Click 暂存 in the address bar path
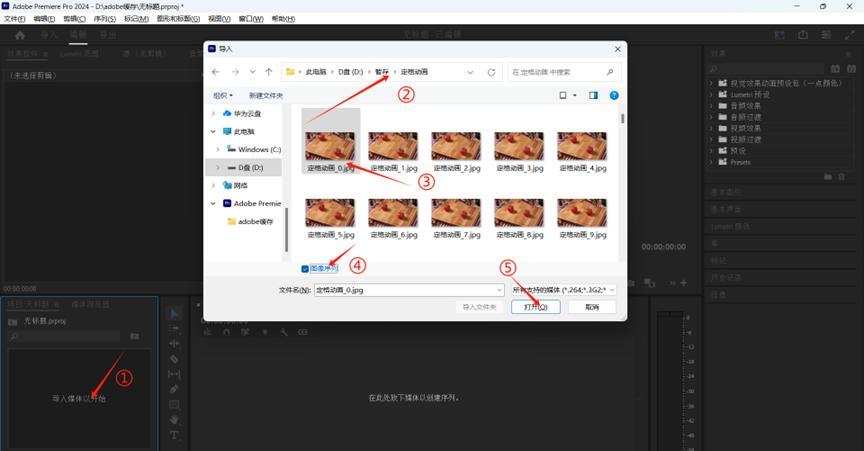This screenshot has height=451, width=864. click(x=382, y=72)
